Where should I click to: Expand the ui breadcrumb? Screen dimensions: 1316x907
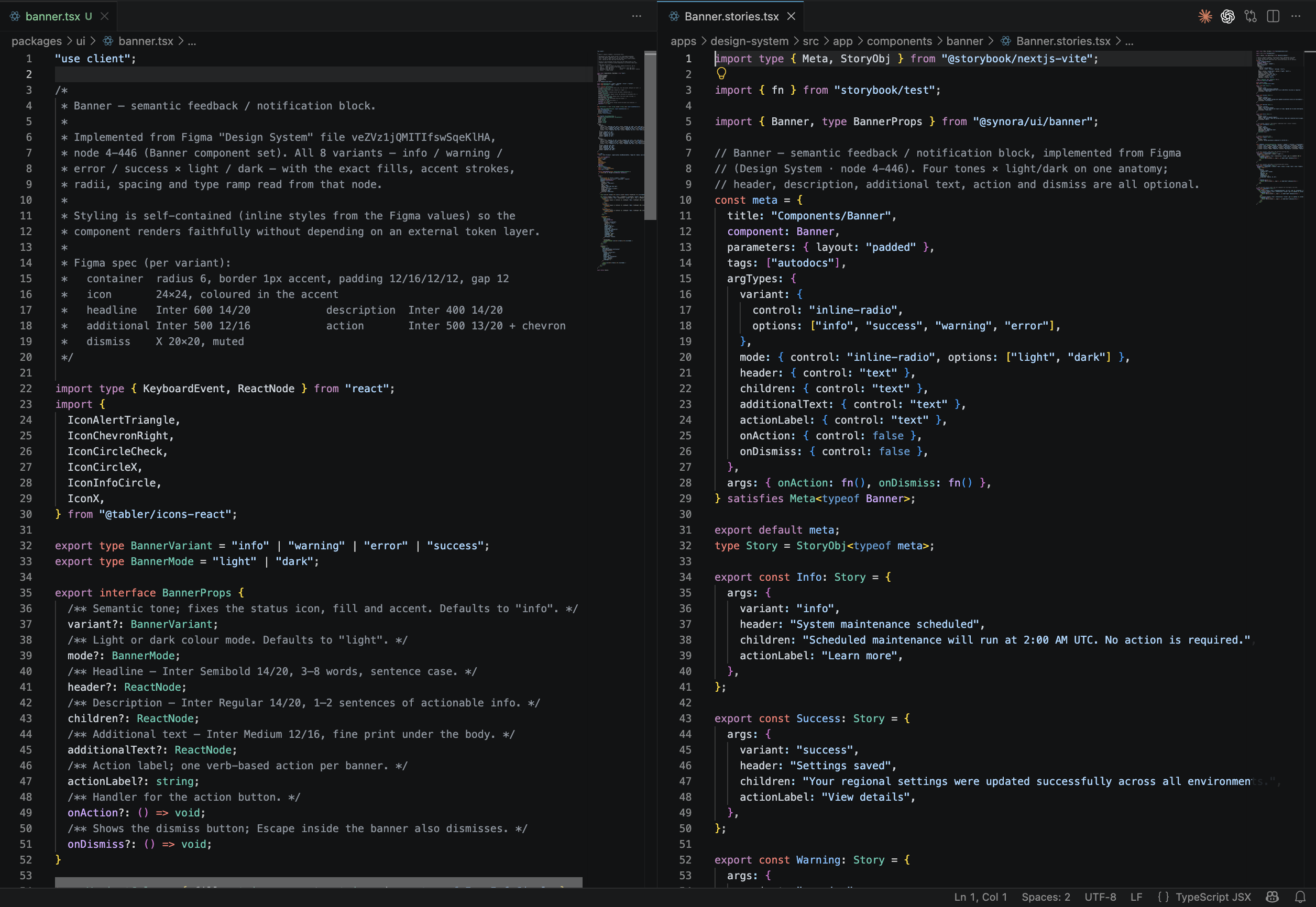tap(81, 41)
